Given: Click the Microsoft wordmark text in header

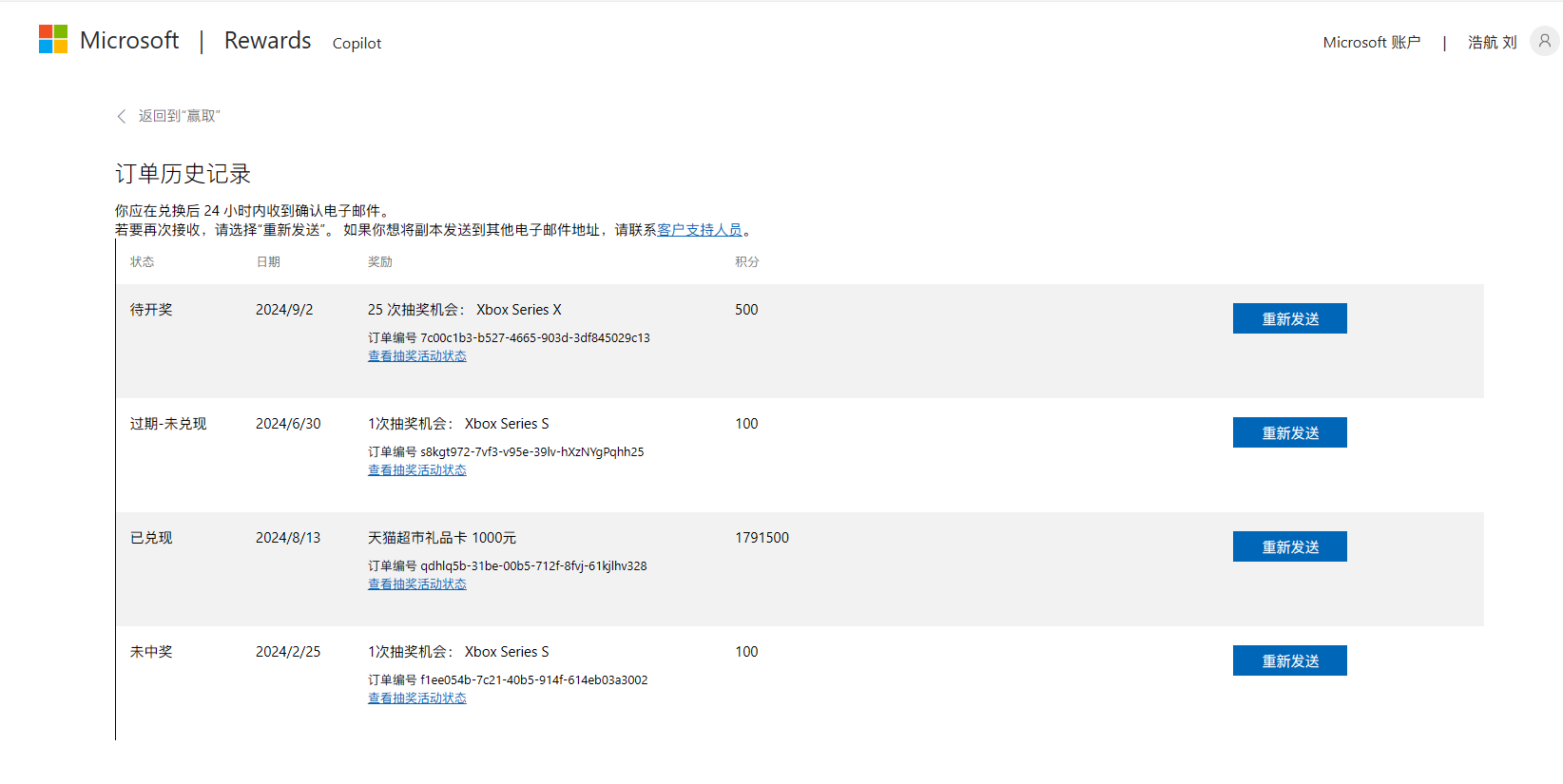Looking at the screenshot, I should tap(129, 41).
